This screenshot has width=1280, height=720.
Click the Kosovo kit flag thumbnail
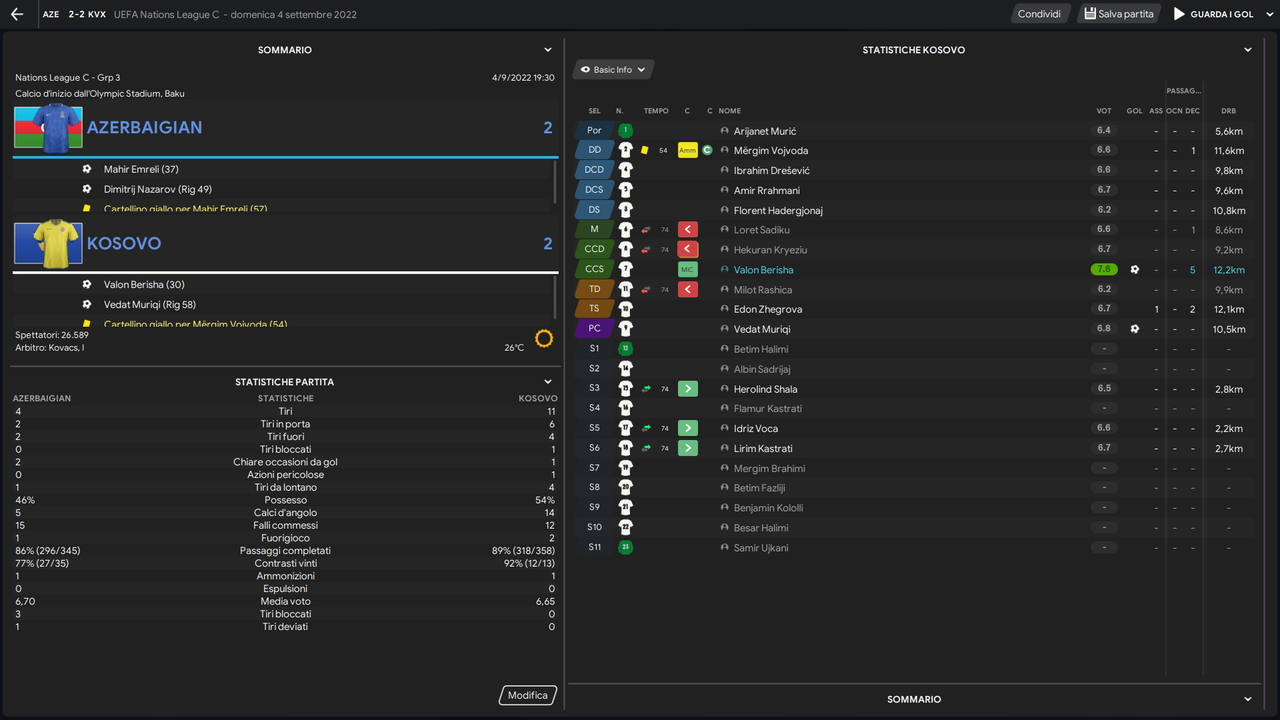click(48, 243)
